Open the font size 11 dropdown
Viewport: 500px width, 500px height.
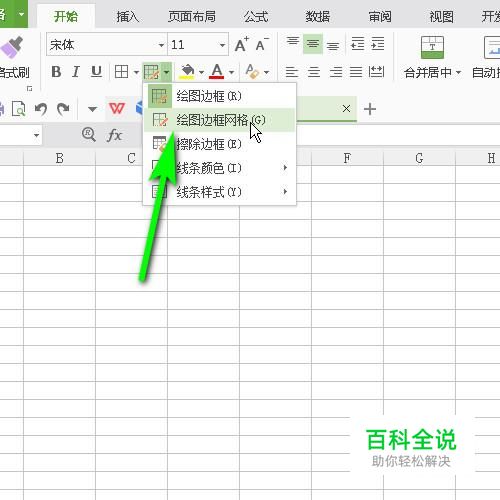pyautogui.click(x=222, y=45)
